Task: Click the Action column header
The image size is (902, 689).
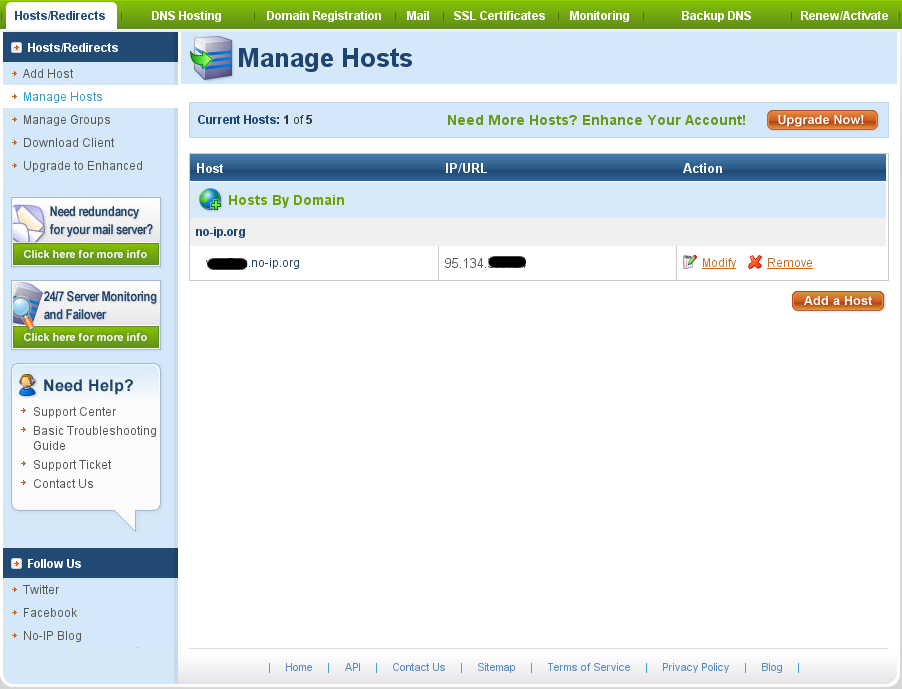Action: [702, 169]
